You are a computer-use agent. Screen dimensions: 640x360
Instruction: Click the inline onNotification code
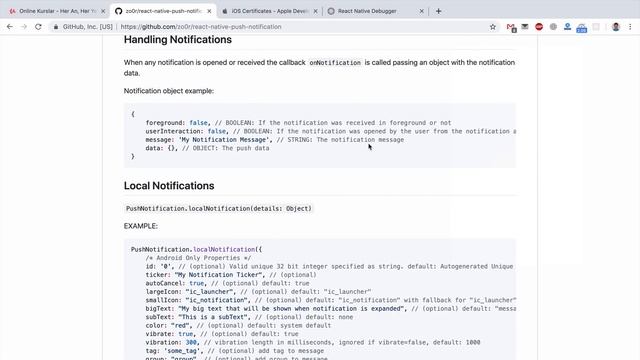pyautogui.click(x=335, y=63)
